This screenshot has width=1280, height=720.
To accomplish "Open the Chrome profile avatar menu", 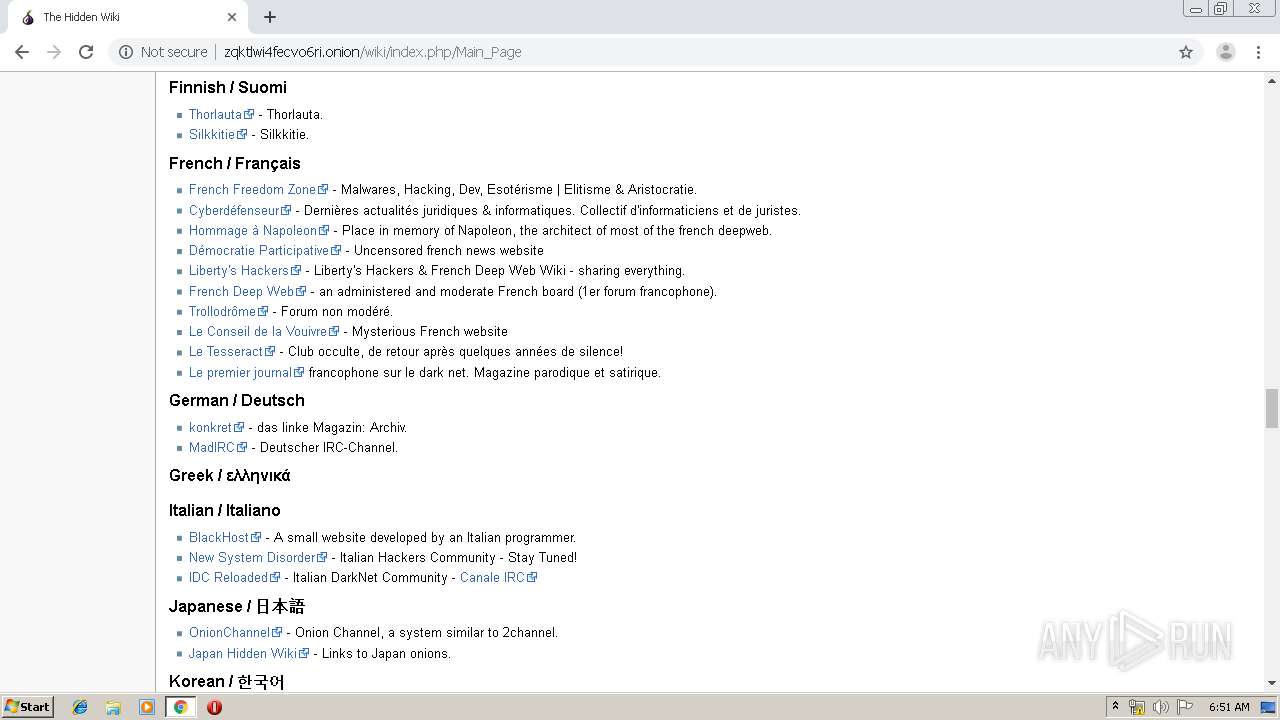I will click(x=1226, y=52).
